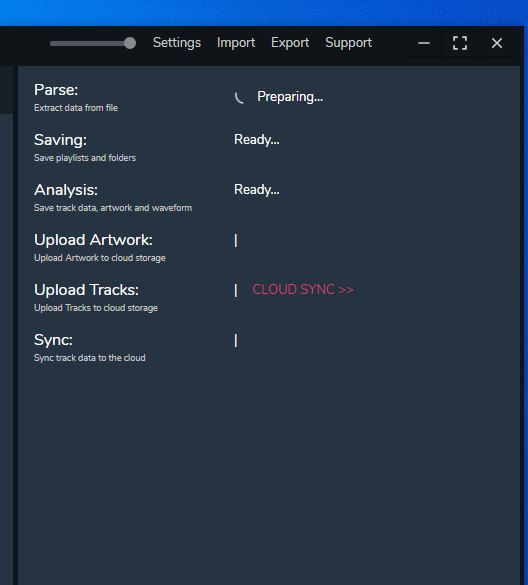Click the Parse: step heading
Image resolution: width=528 pixels, height=585 pixels.
[56, 90]
